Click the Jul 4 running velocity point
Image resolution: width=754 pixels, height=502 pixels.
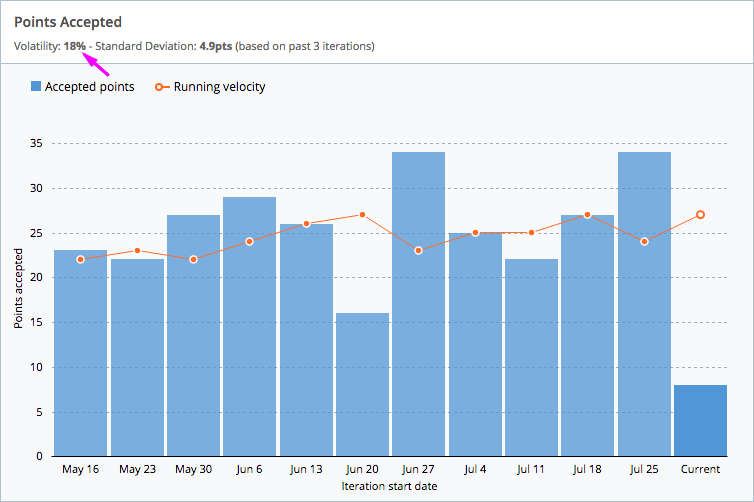point(476,233)
